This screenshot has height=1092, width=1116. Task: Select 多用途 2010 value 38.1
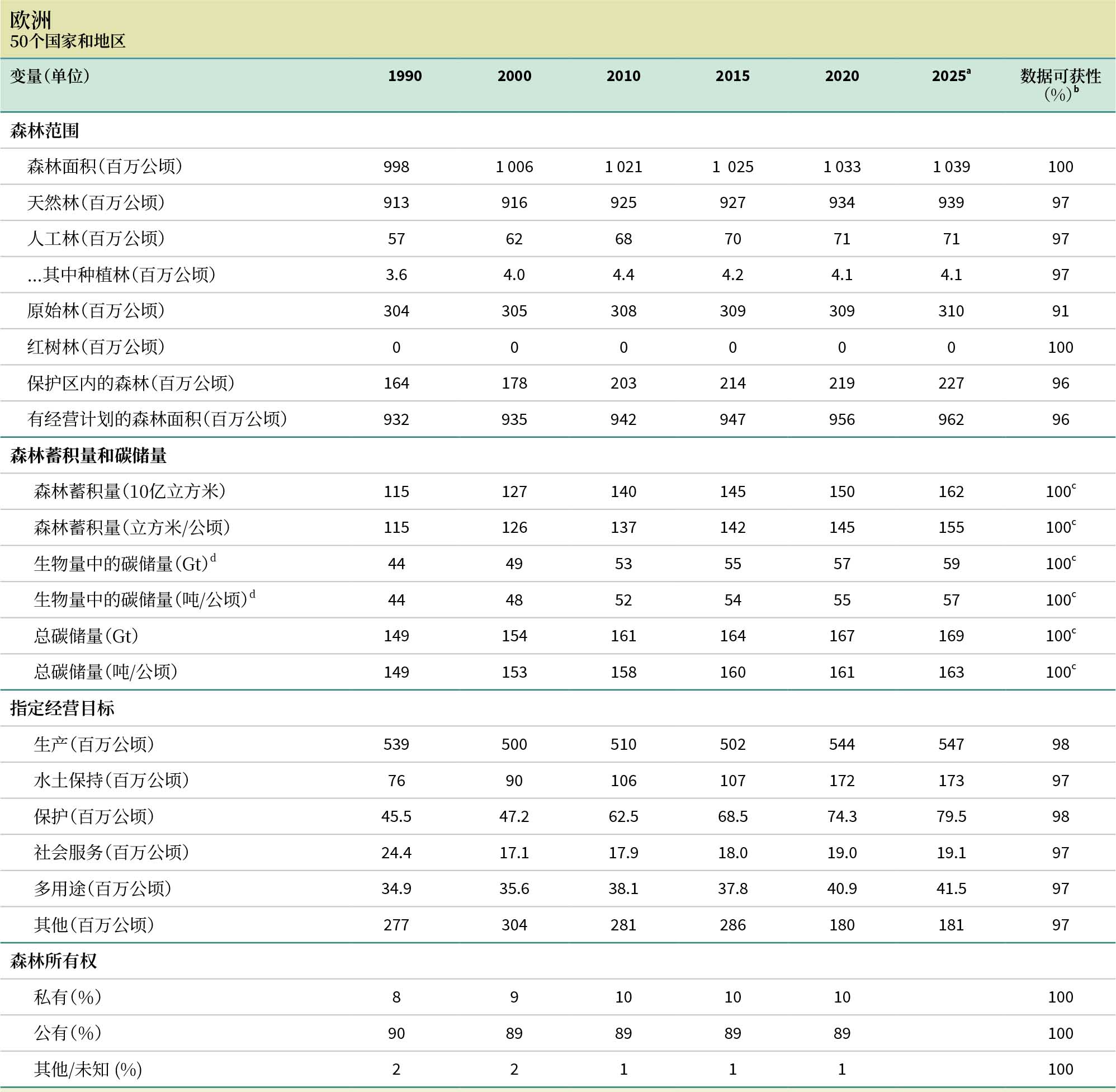tap(623, 888)
